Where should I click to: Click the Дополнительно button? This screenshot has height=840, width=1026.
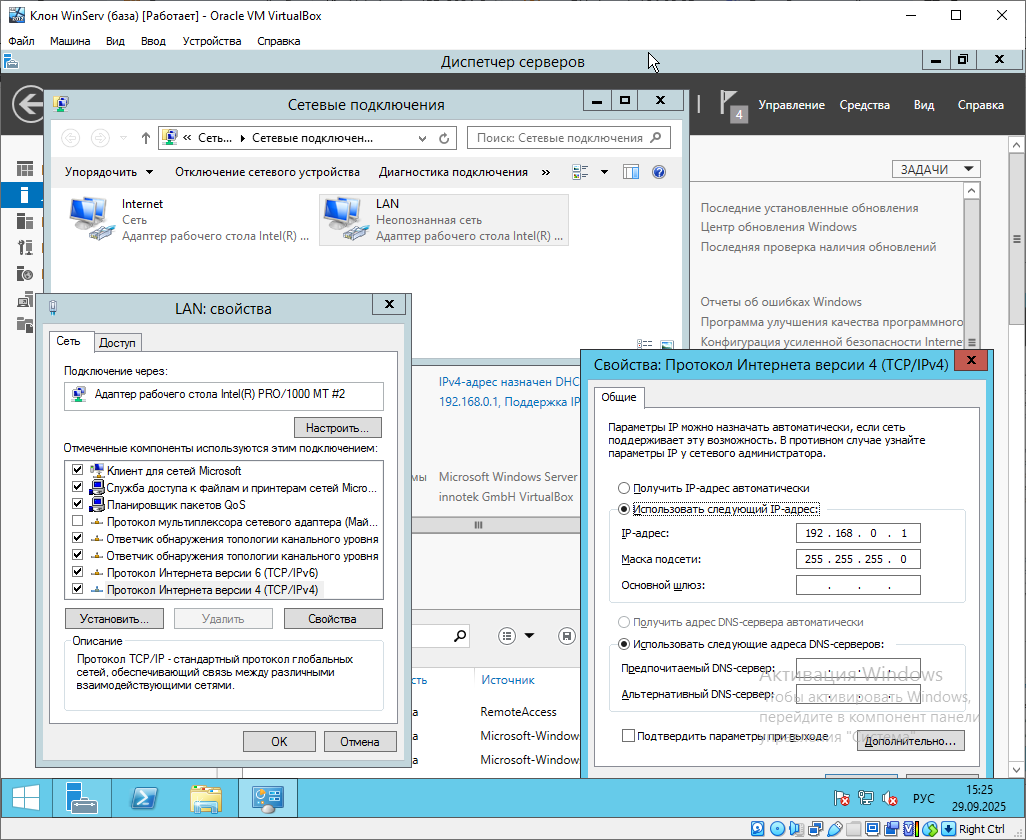point(911,741)
